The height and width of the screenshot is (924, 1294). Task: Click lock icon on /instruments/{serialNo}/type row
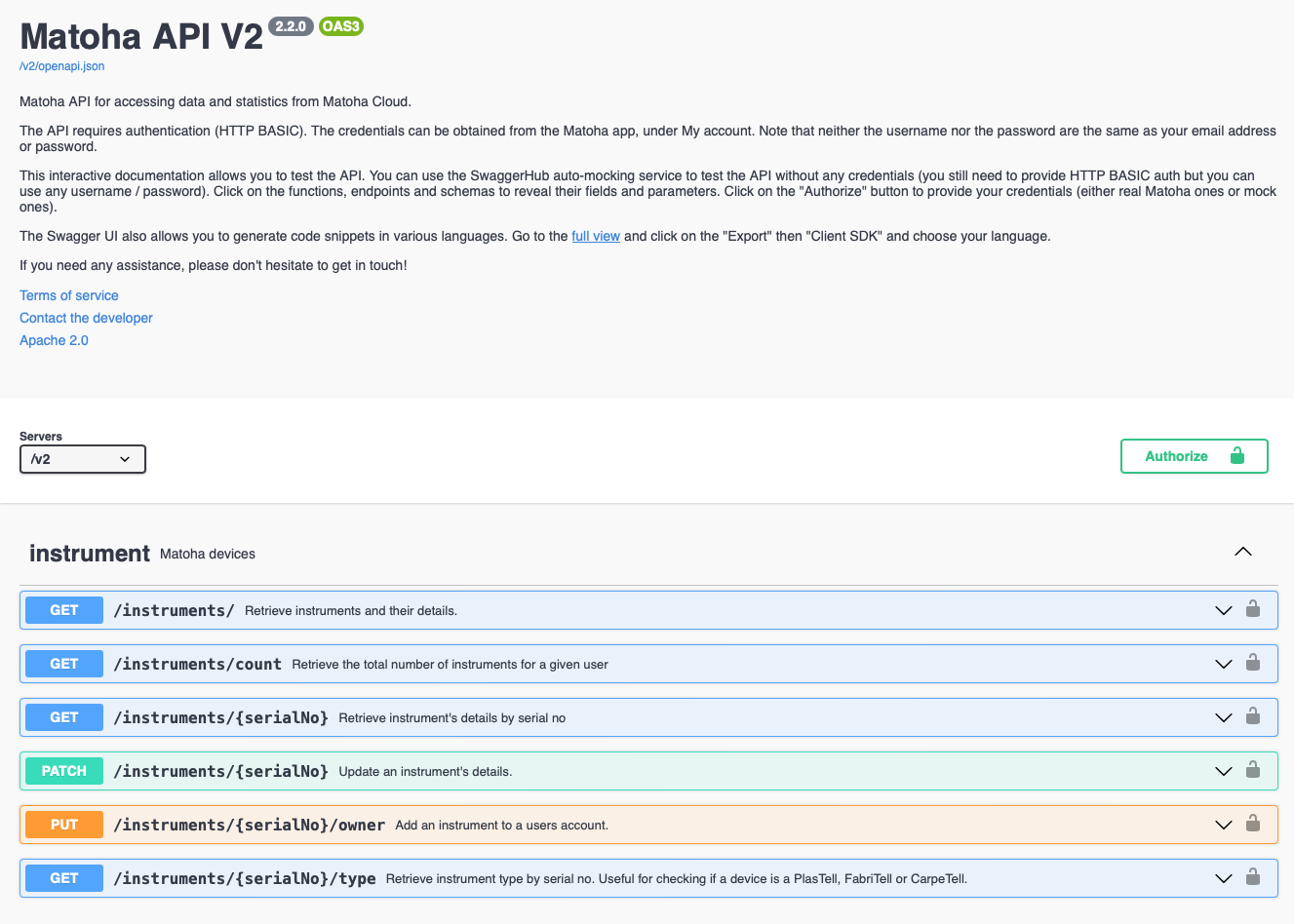point(1253,878)
